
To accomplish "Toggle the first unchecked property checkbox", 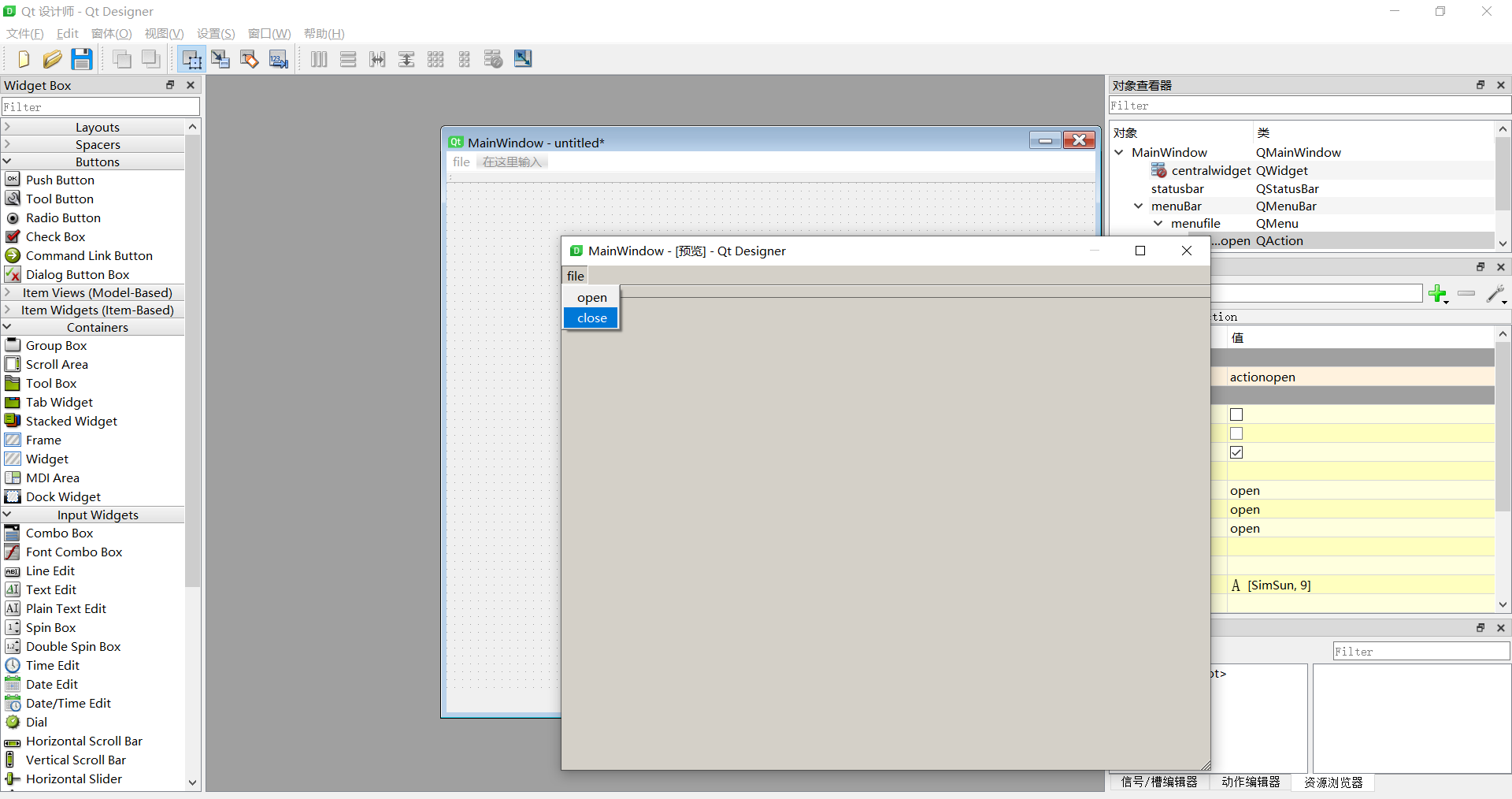I will point(1236,414).
